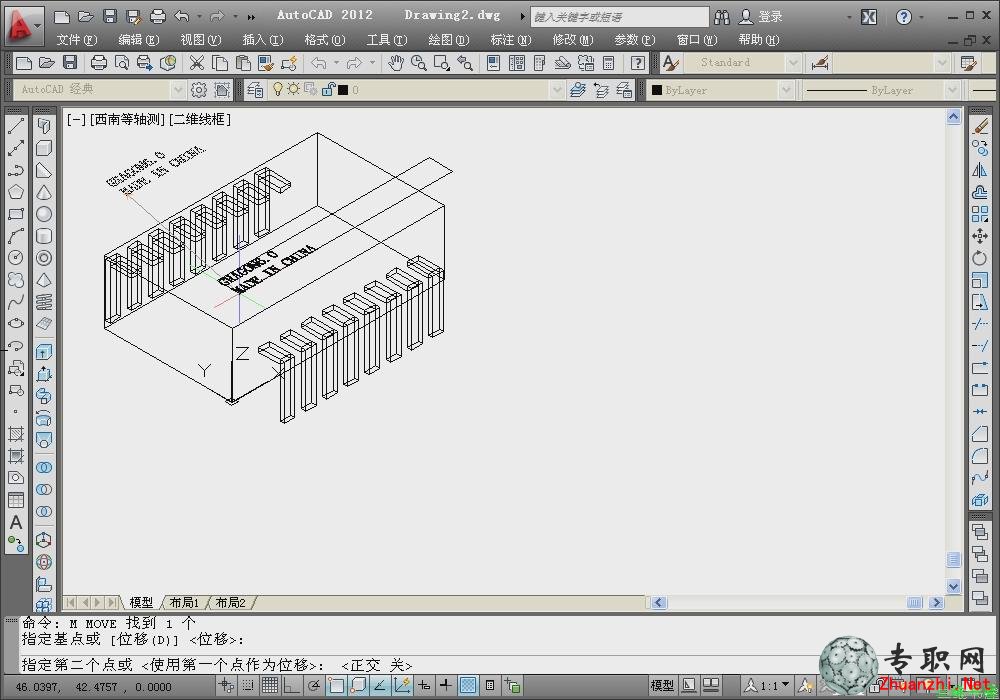
Task: Select the Array modify tool
Action: [x=980, y=214]
